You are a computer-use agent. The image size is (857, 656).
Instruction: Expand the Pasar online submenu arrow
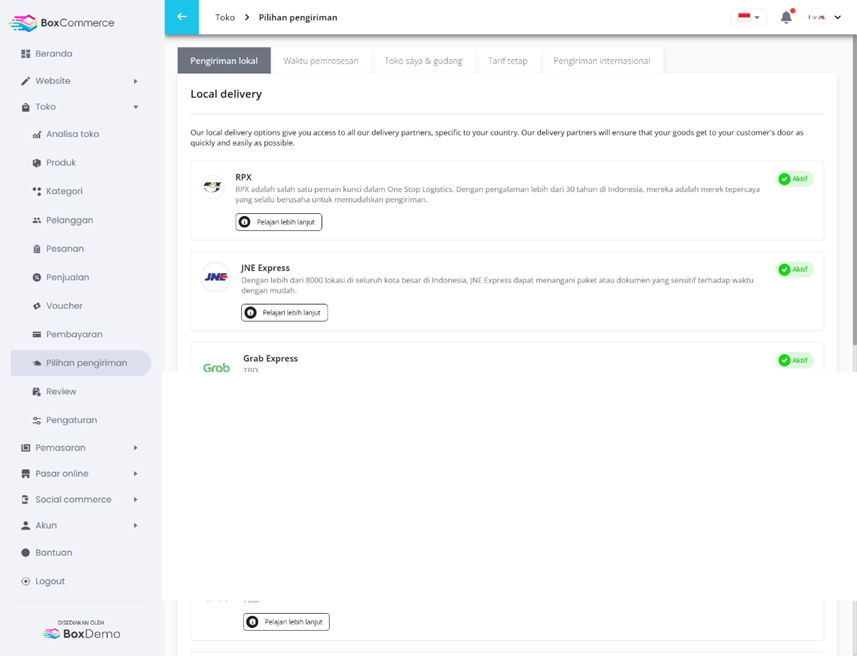[x=136, y=474]
